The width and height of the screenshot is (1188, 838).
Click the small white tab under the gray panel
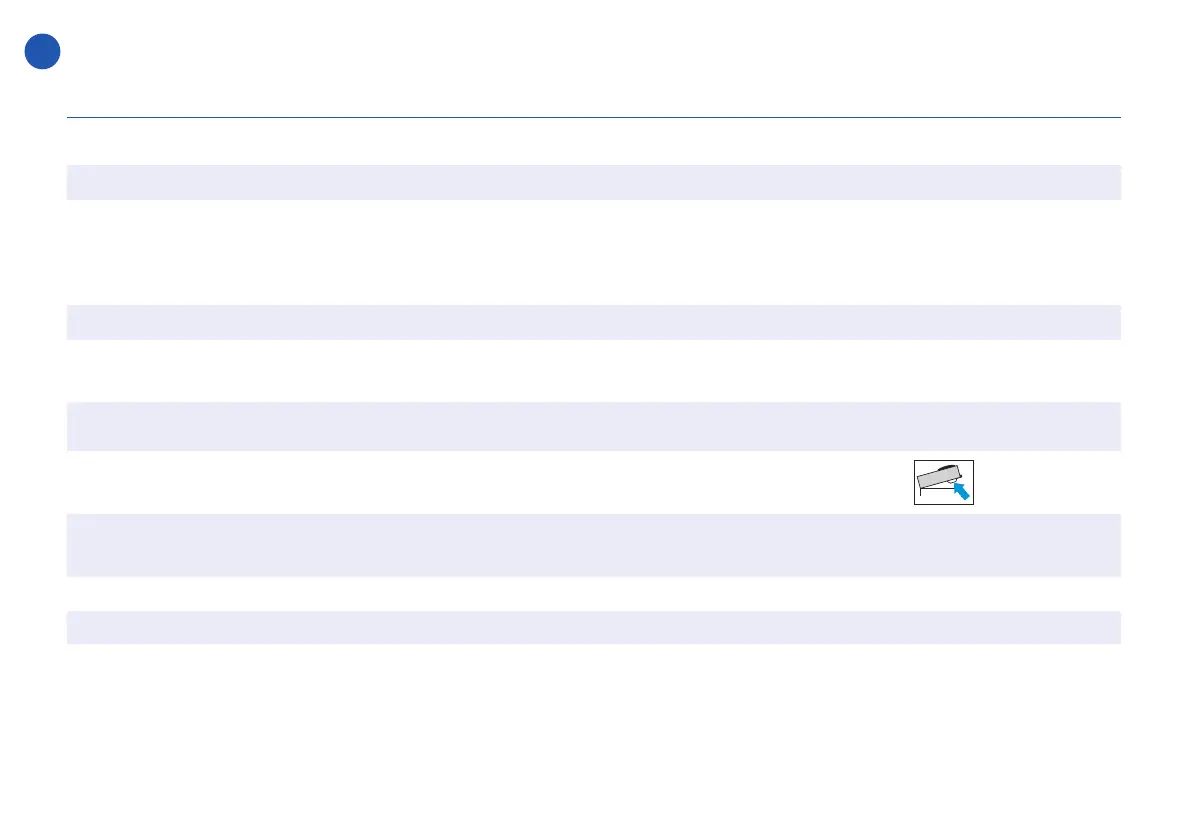click(x=952, y=483)
